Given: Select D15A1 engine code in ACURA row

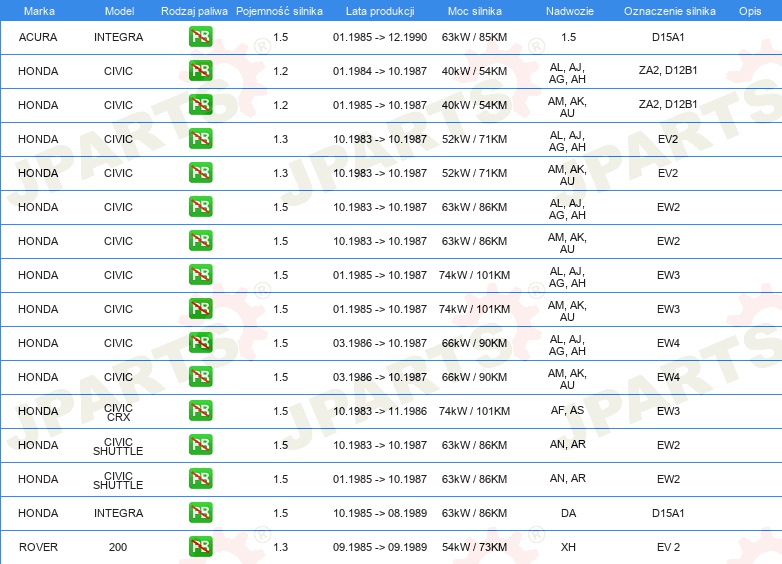Looking at the screenshot, I should tap(668, 37).
